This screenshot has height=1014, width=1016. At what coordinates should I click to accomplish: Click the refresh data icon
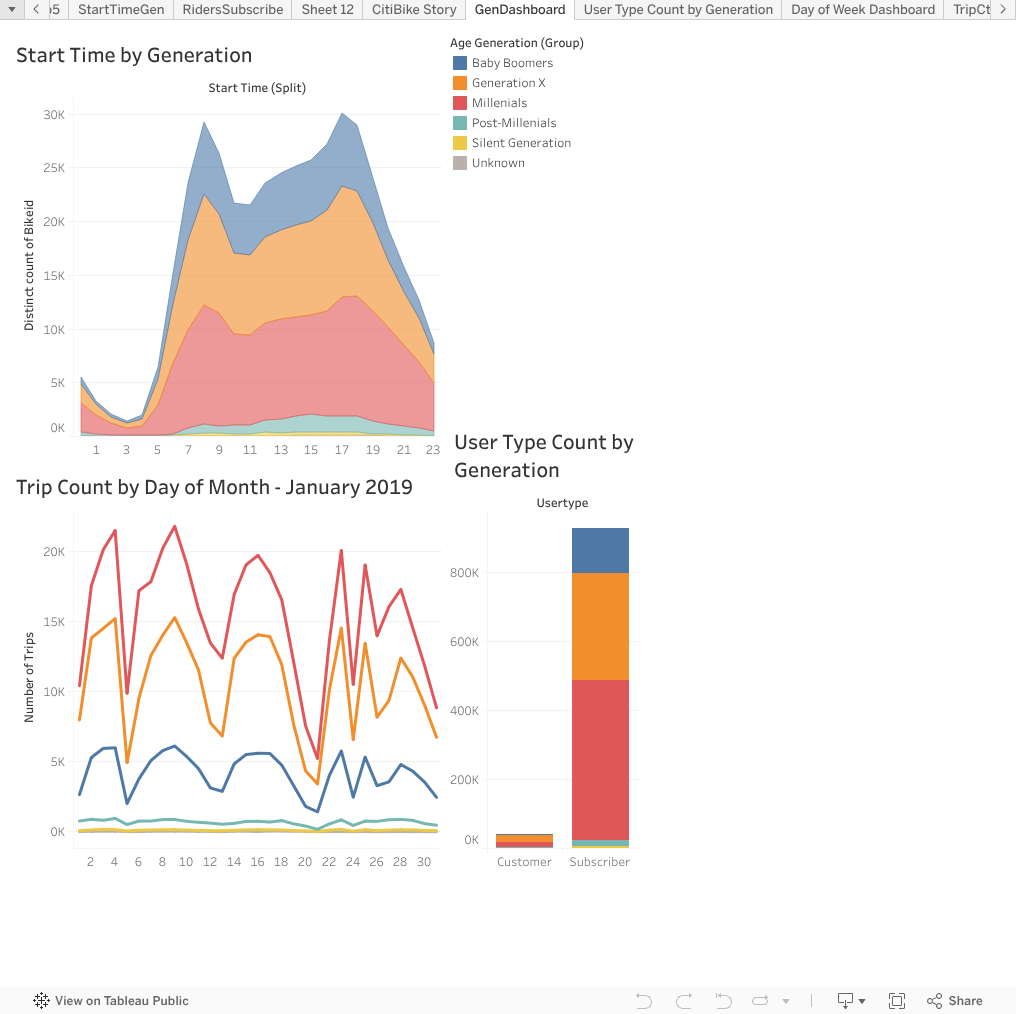(761, 1000)
